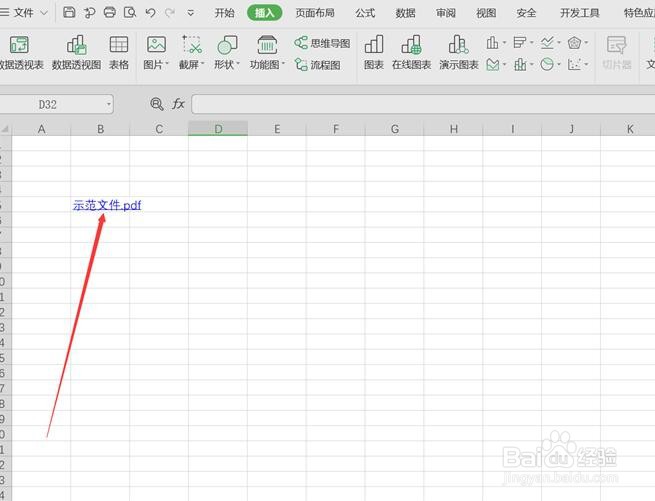
Task: Click the Undo arrow icon
Action: [150, 13]
